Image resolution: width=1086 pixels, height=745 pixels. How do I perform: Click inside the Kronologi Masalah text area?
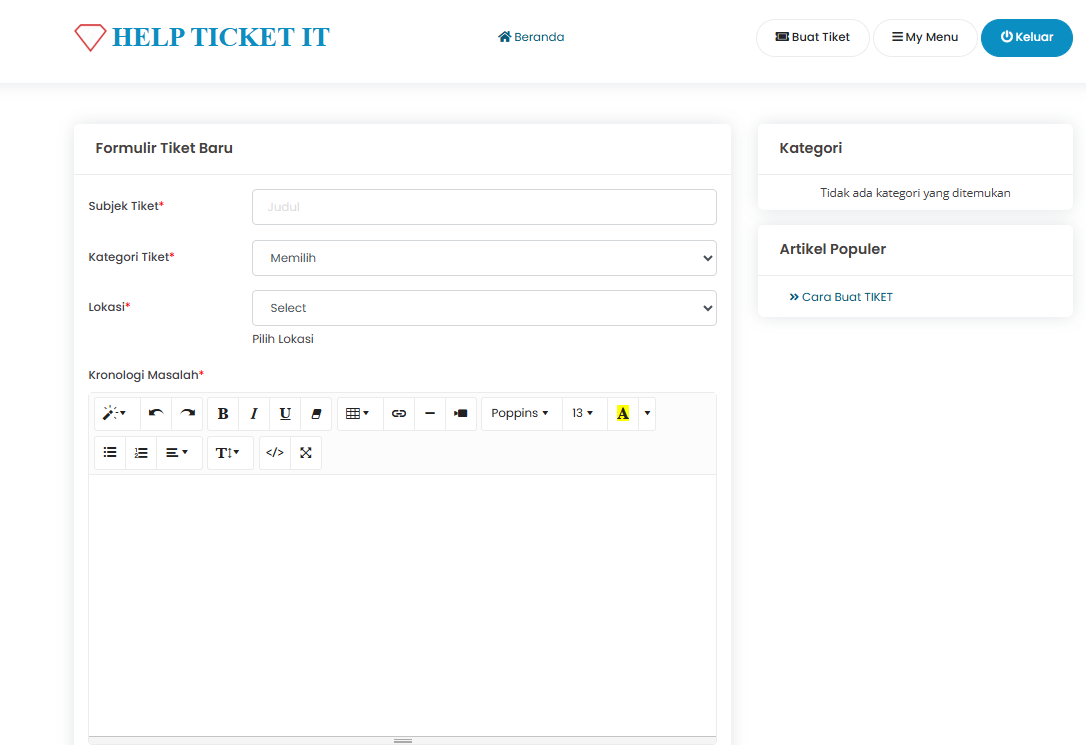pyautogui.click(x=402, y=605)
